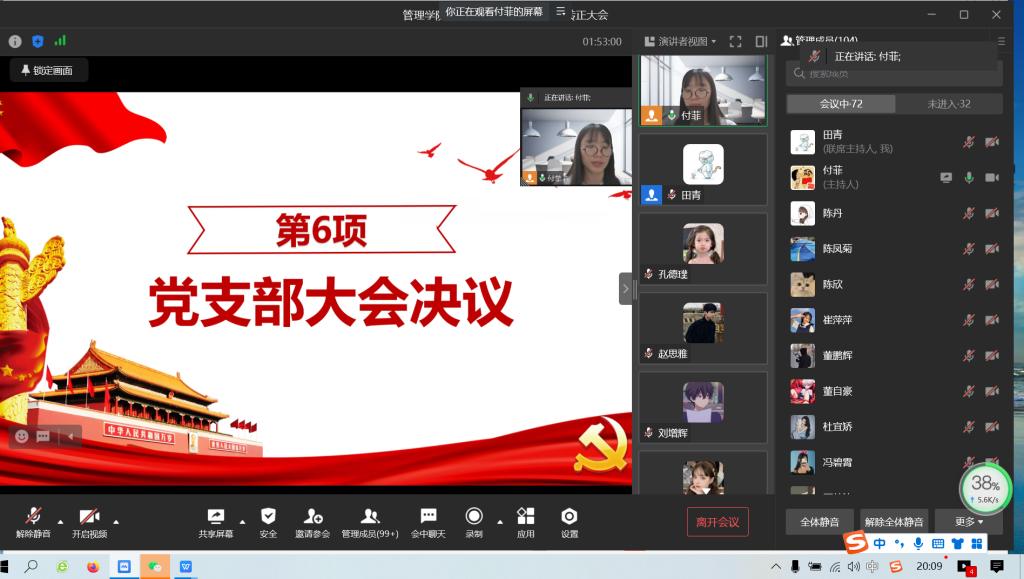This screenshot has height=579, width=1024.
Task: Open meeting Settings (设置)
Action: 569,522
